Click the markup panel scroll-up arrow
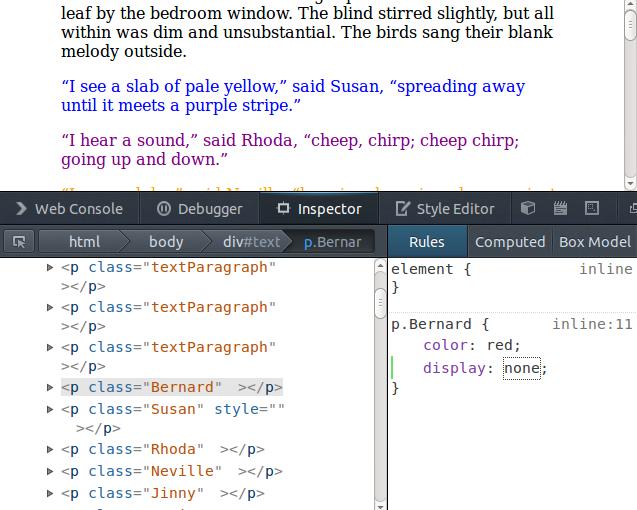 [x=380, y=266]
